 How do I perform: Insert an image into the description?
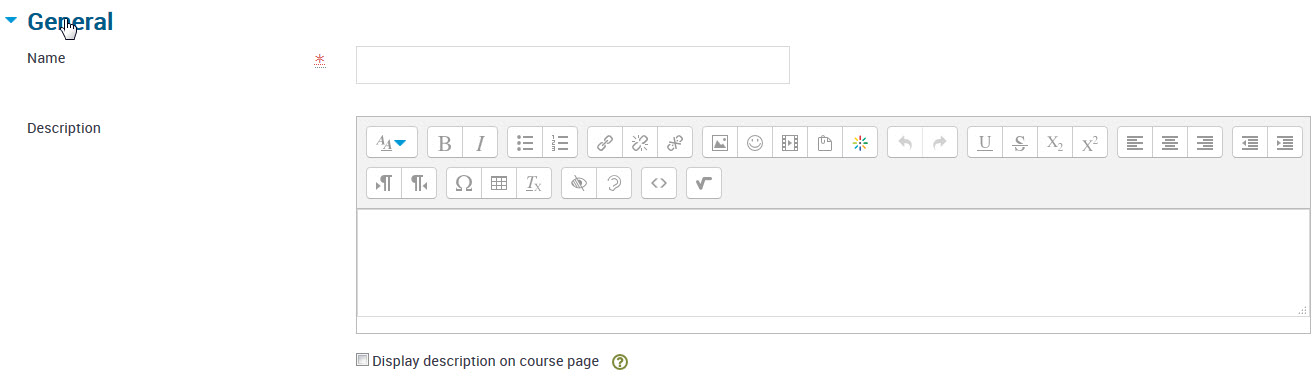coord(720,143)
